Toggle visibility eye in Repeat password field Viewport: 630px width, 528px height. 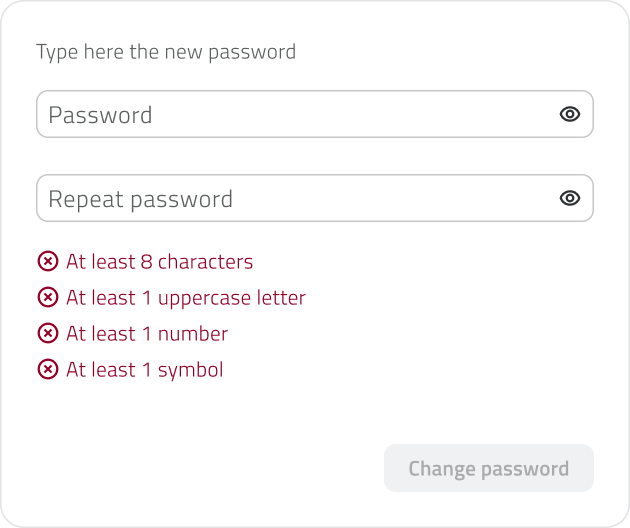click(569, 198)
